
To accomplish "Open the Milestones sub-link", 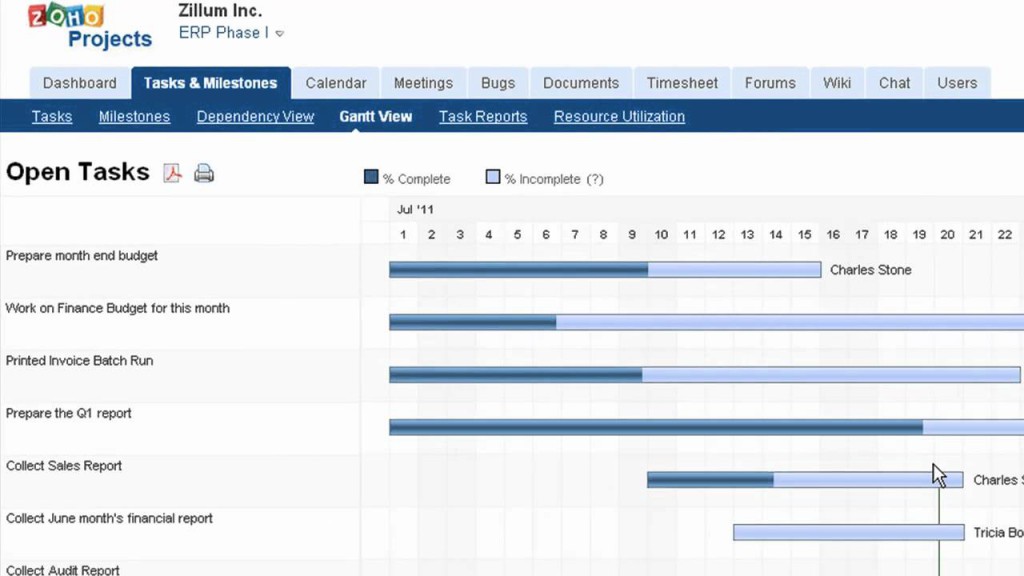I will (x=135, y=116).
